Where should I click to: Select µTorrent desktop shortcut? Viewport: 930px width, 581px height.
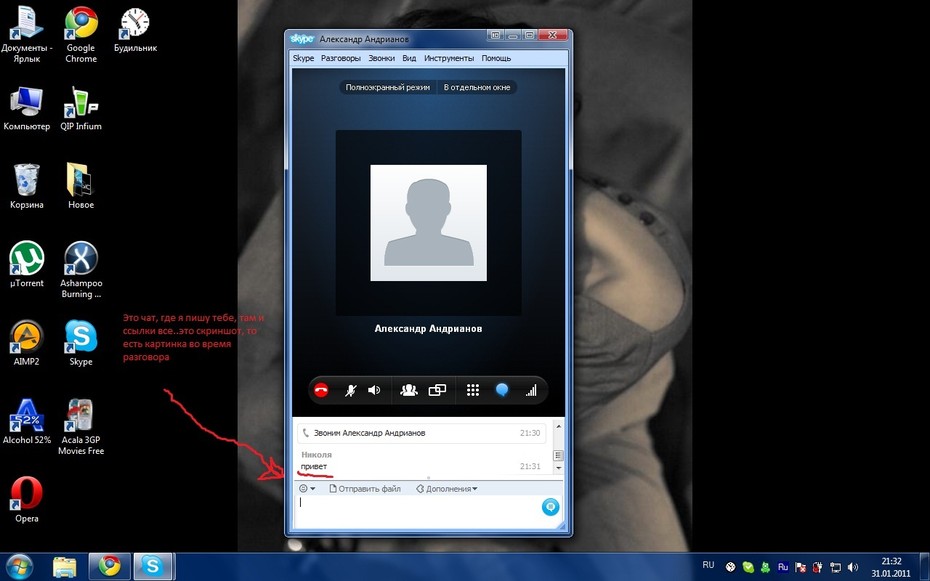27,264
